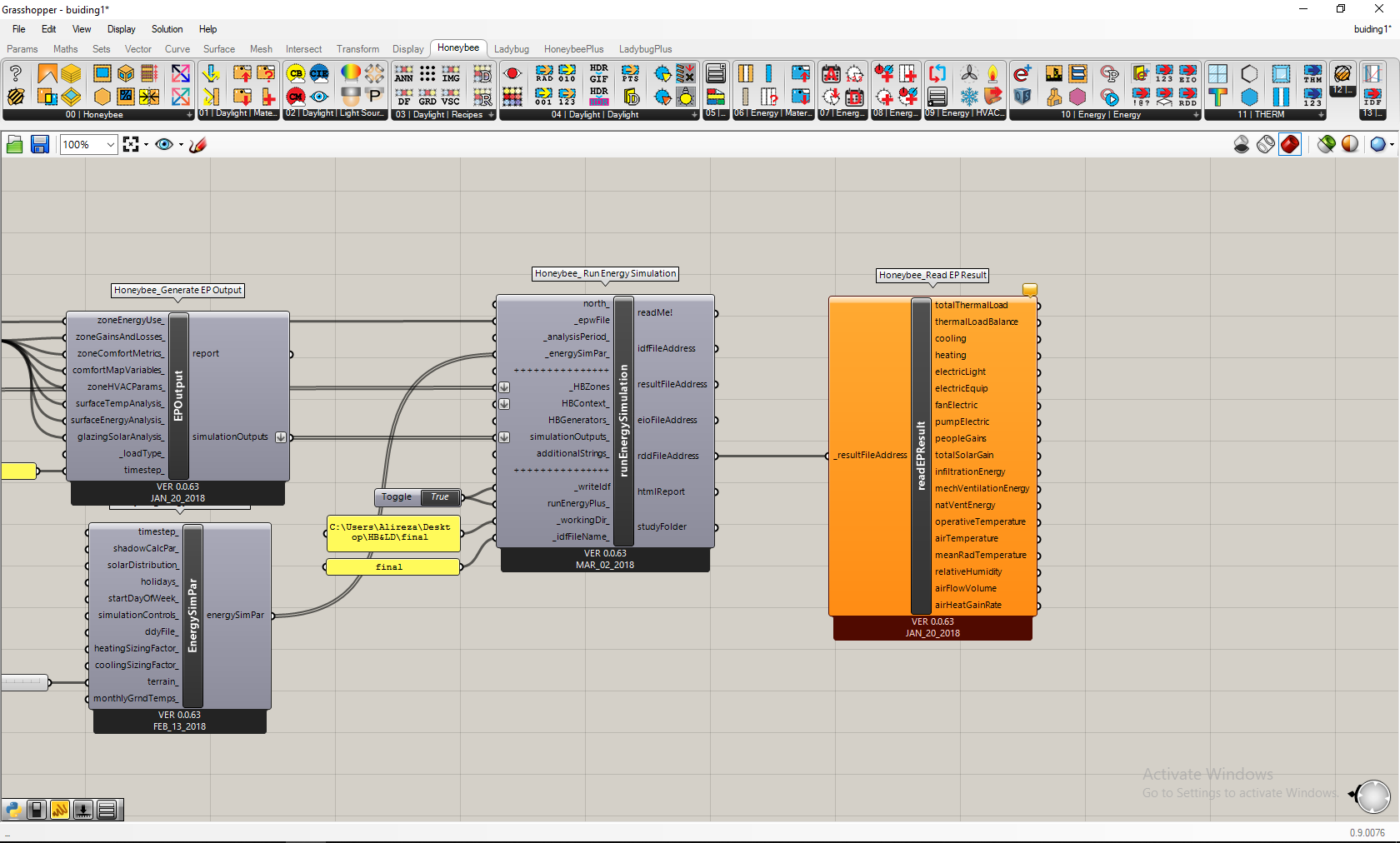This screenshot has width=1400, height=843.
Task: Open the 100% zoom level dropdown
Action: [x=111, y=145]
